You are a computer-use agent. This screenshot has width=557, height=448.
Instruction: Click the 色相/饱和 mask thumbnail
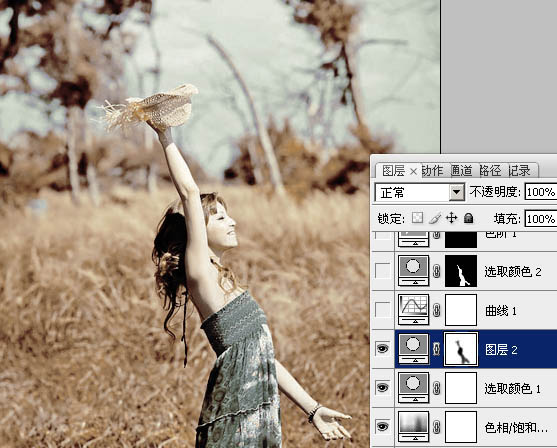tap(461, 426)
